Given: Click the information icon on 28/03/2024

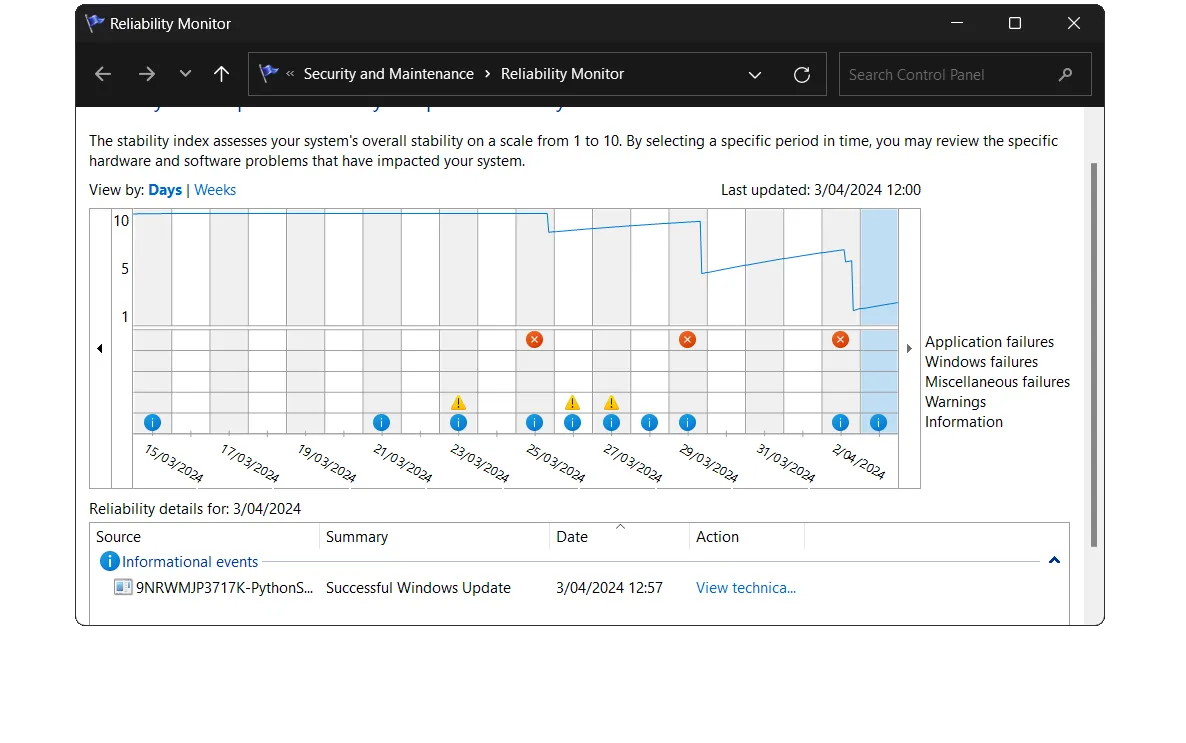Looking at the screenshot, I should pos(649,423).
